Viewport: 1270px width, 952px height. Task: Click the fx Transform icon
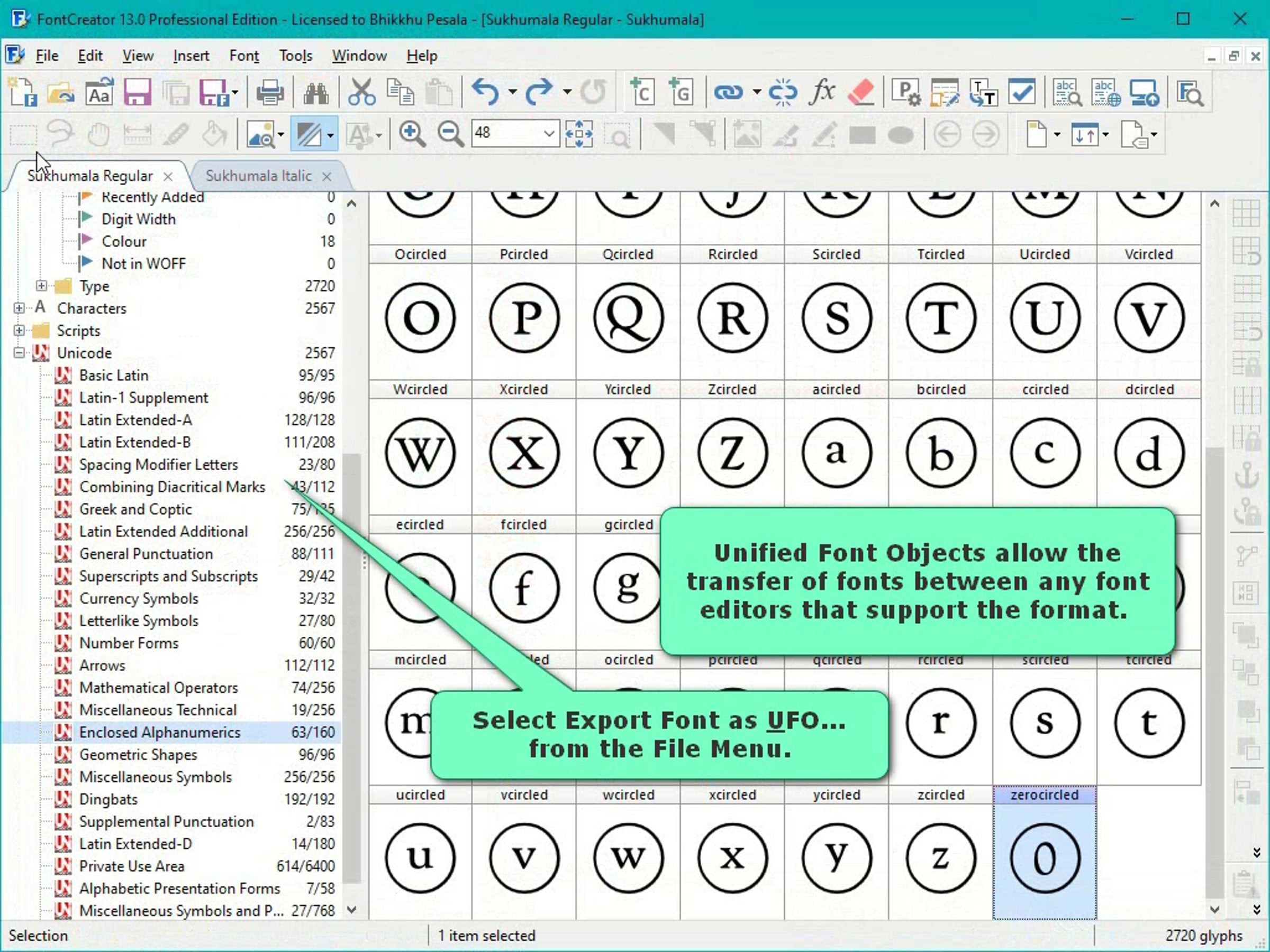(822, 92)
